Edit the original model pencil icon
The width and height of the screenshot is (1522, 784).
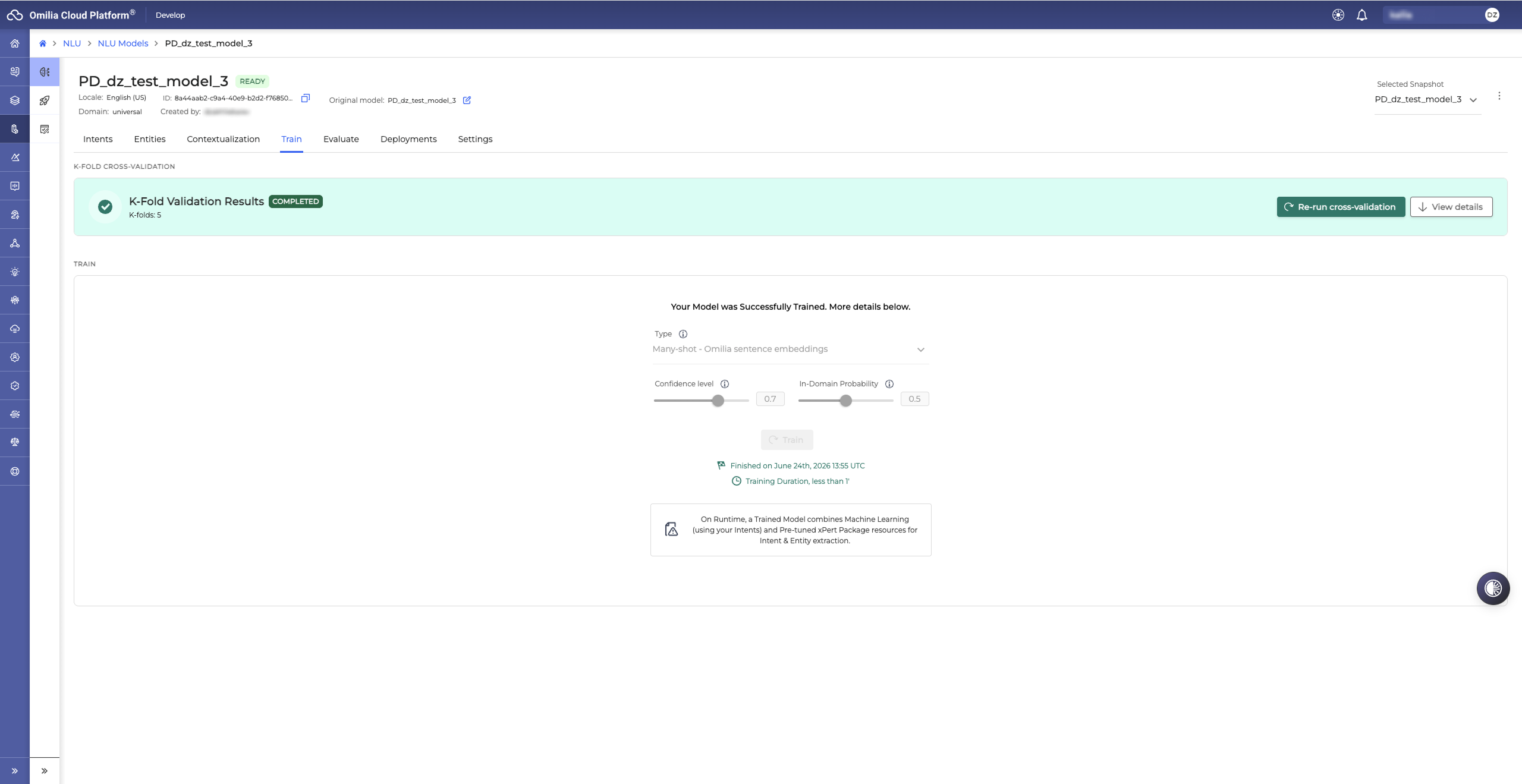point(467,100)
